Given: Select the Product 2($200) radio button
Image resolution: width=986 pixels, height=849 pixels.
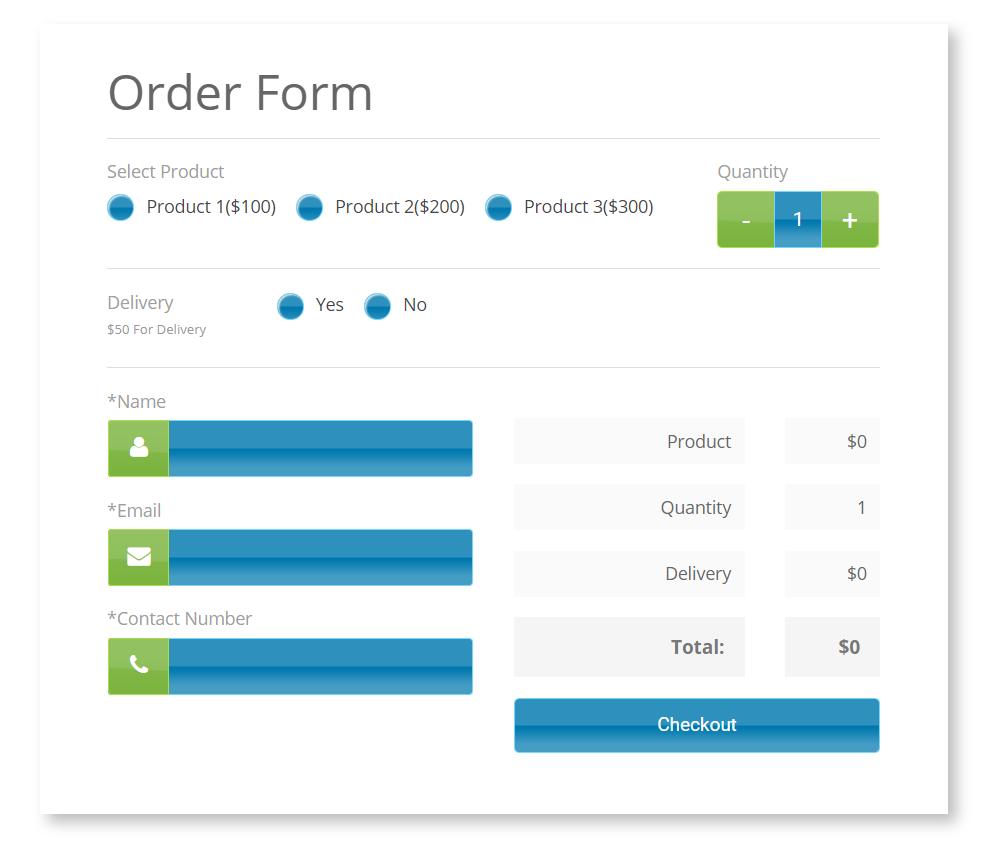Looking at the screenshot, I should coord(309,207).
